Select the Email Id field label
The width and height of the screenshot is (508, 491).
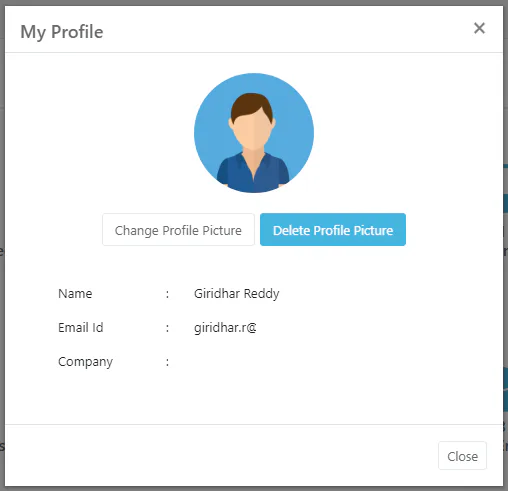pyautogui.click(x=81, y=328)
